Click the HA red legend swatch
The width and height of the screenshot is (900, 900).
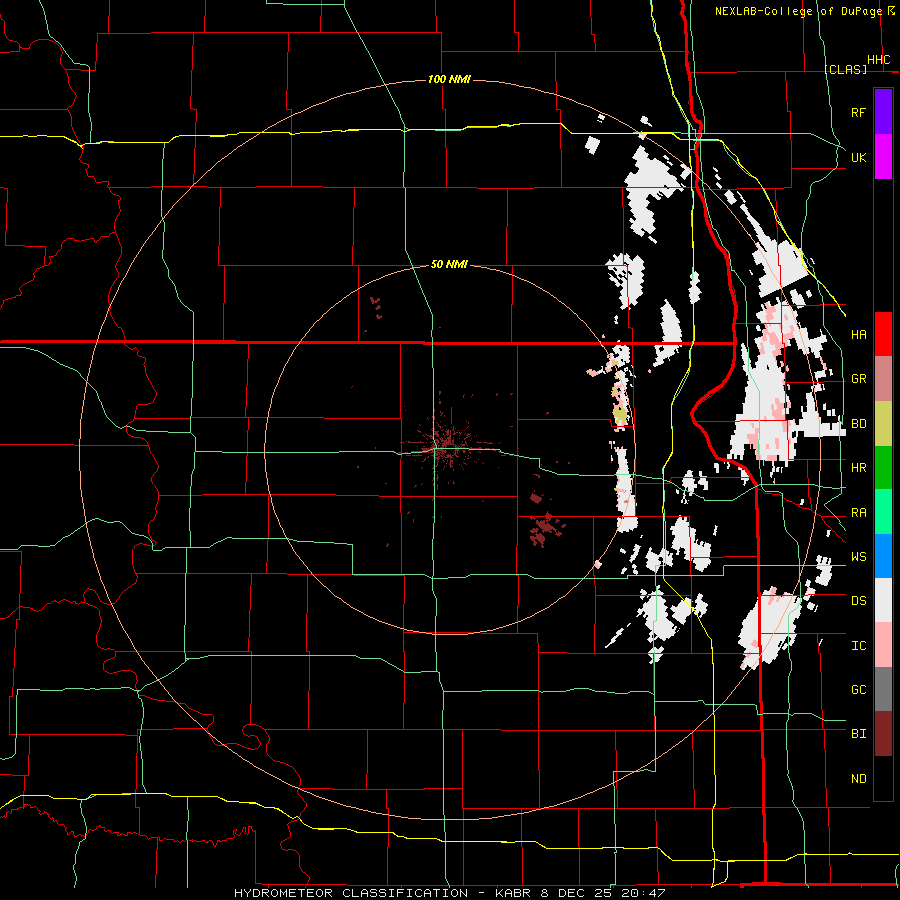(883, 334)
